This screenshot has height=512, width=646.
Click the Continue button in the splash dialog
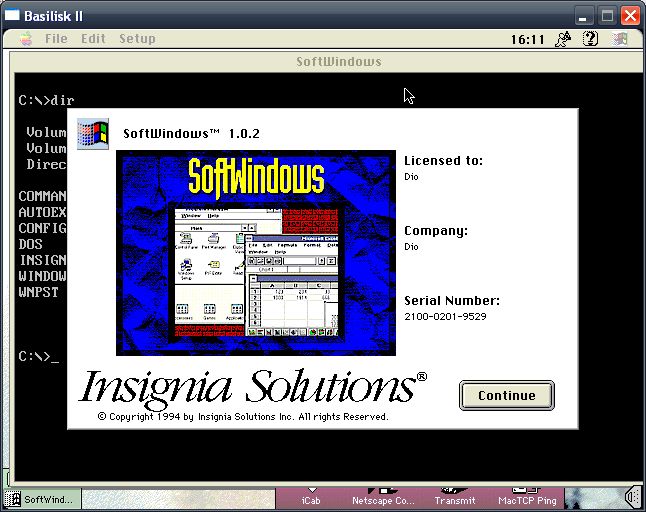[506, 395]
